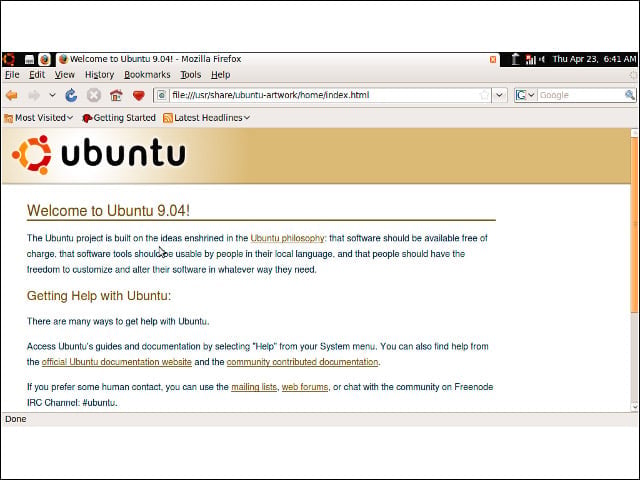This screenshot has height=480, width=640.
Task: Click the Google search input field
Action: [580, 95]
